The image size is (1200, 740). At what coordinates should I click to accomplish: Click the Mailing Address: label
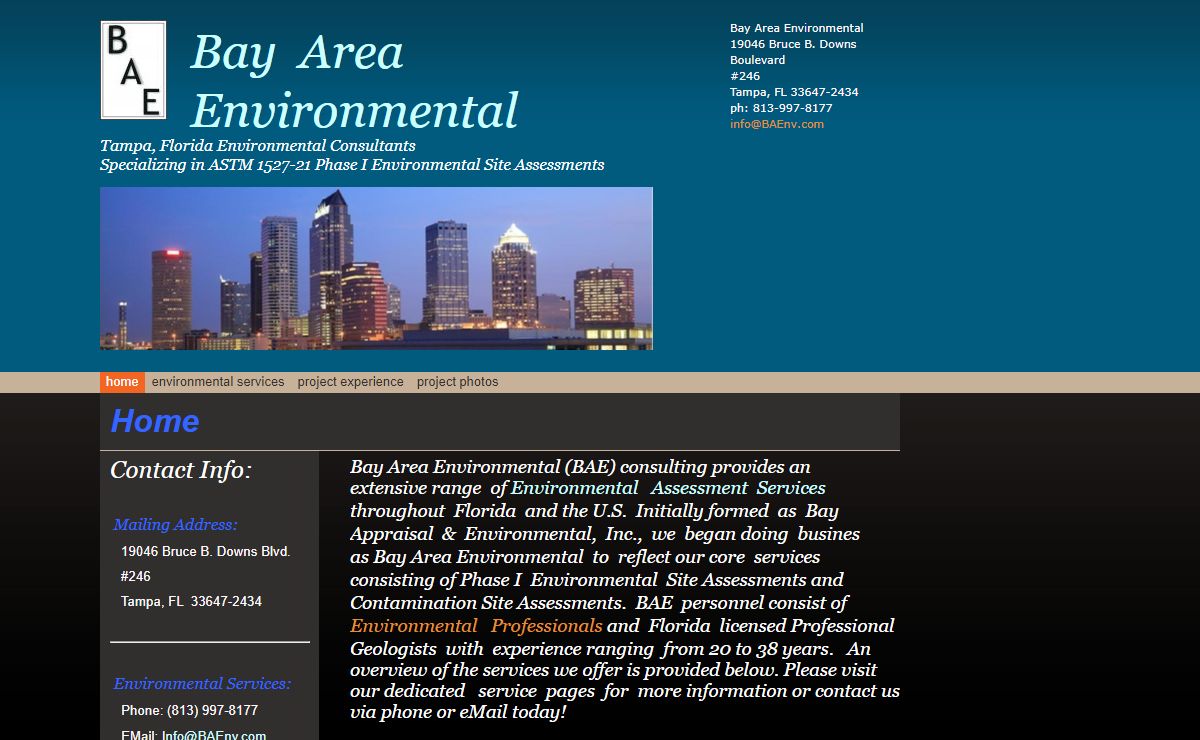[x=176, y=525]
